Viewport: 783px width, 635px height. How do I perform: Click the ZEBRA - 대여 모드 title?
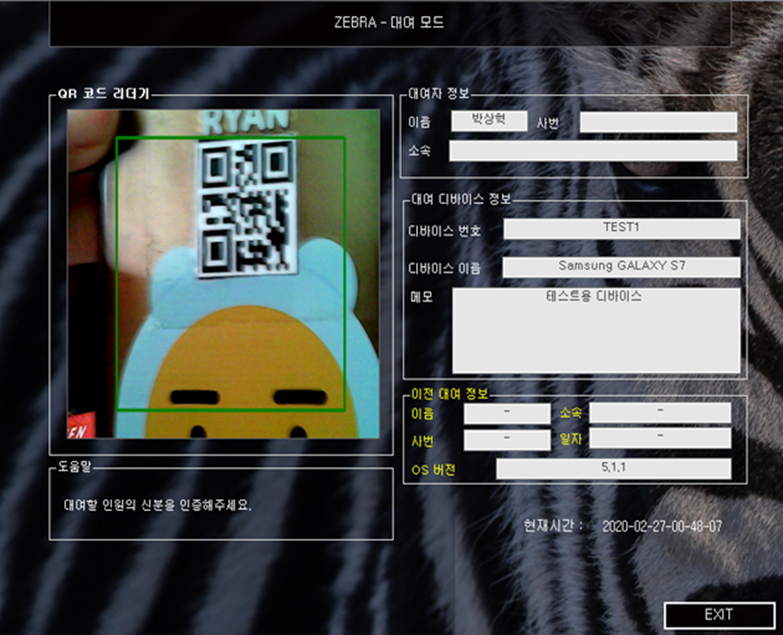click(x=389, y=22)
